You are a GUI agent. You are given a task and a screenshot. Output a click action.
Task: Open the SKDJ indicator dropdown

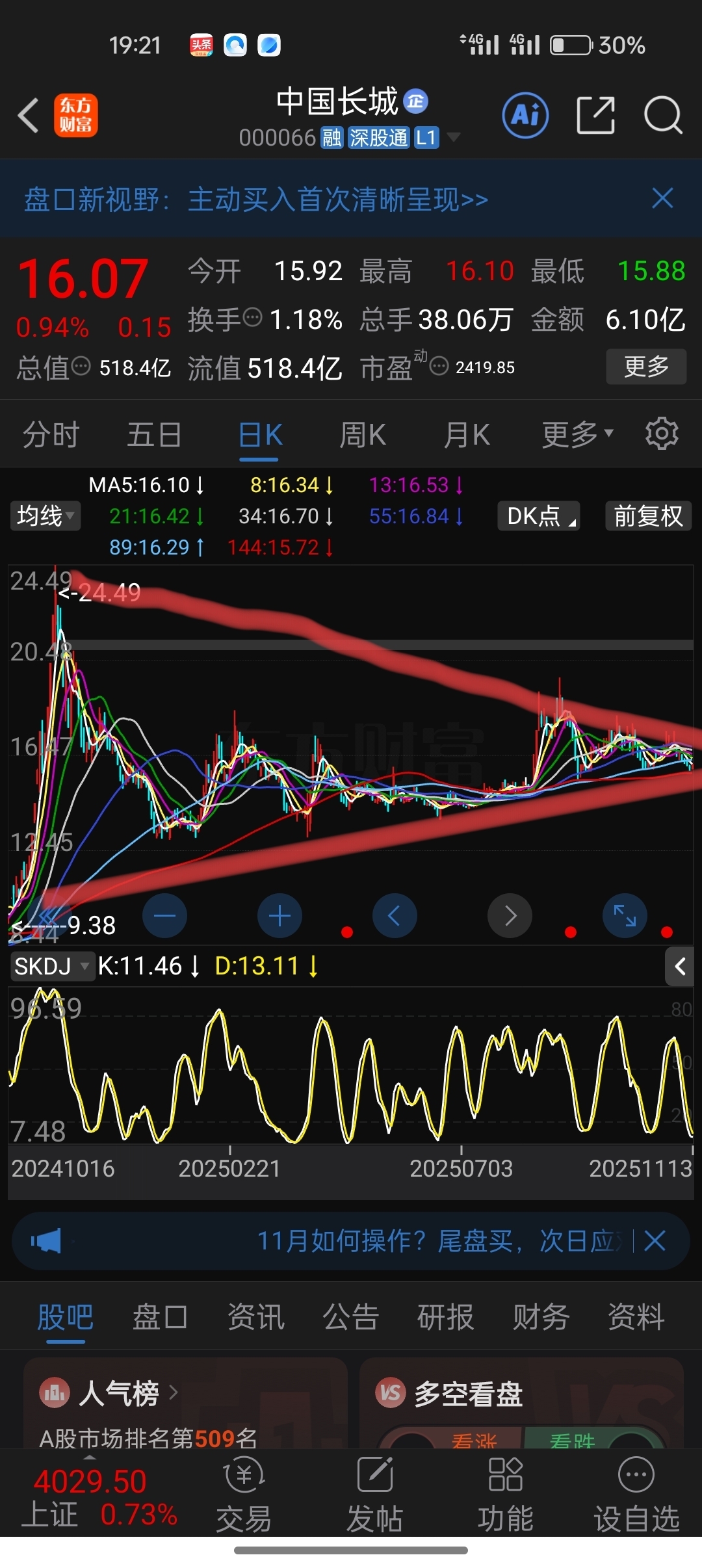click(x=52, y=967)
